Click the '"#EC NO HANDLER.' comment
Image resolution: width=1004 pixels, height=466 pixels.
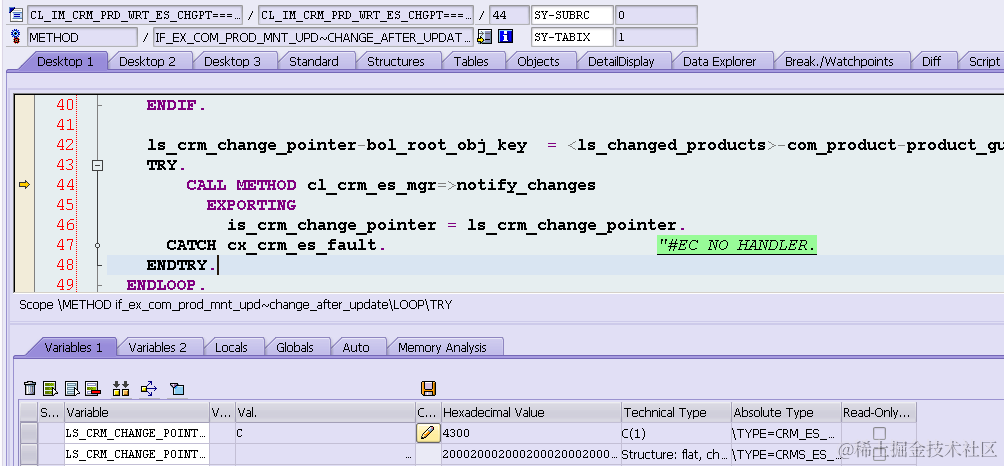click(x=737, y=245)
